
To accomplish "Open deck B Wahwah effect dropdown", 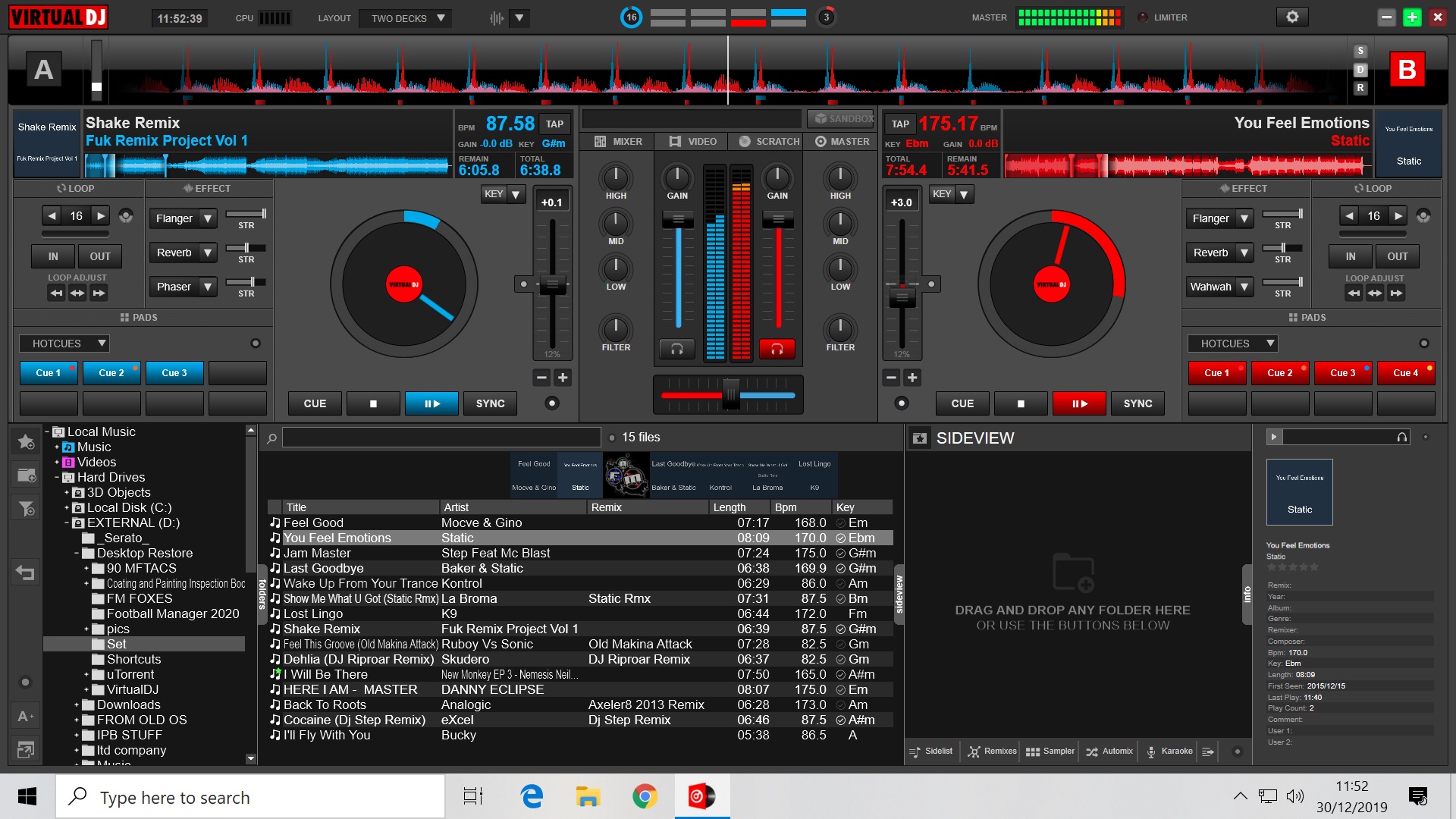I will coord(1244,287).
